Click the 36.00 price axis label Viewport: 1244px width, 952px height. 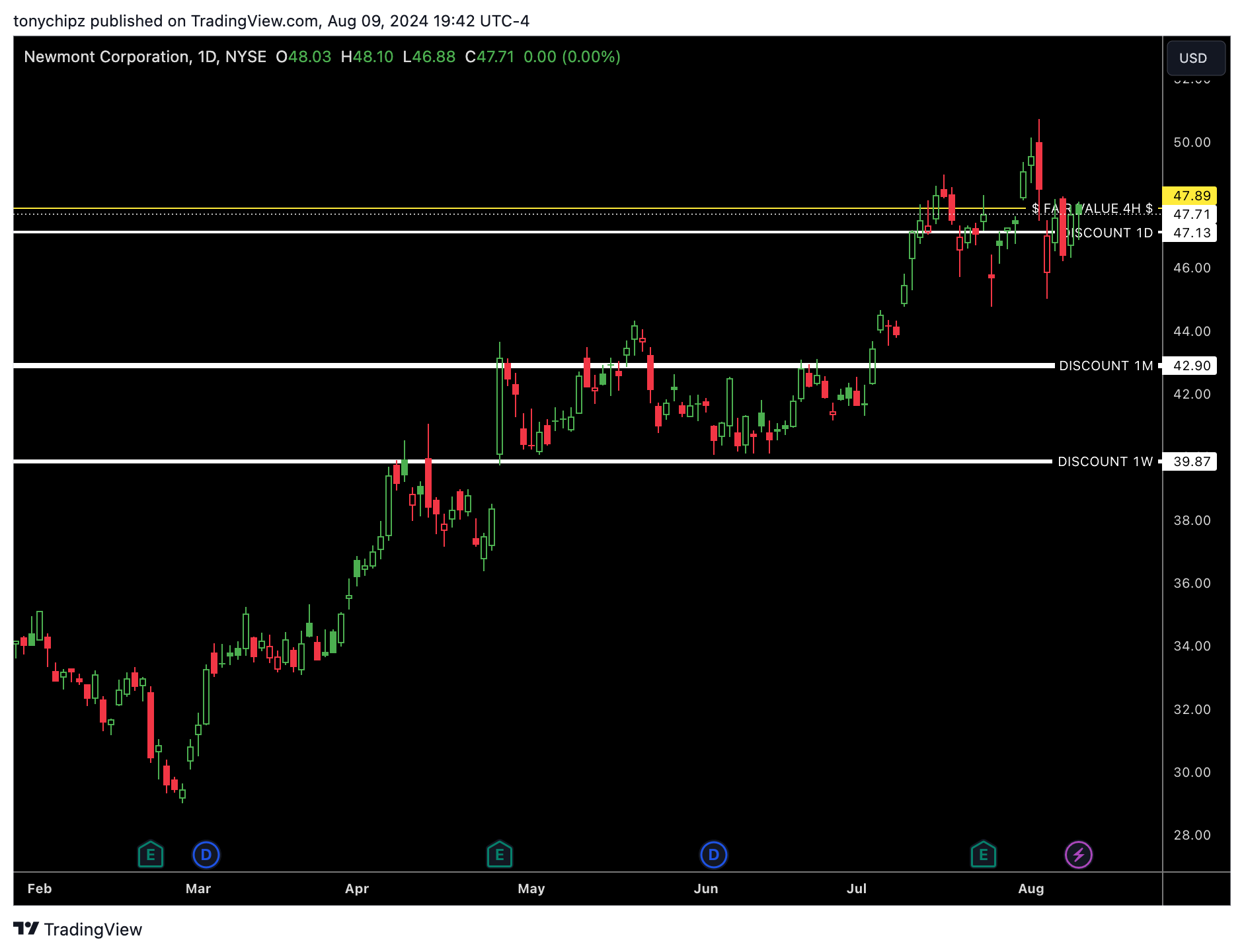1192,583
